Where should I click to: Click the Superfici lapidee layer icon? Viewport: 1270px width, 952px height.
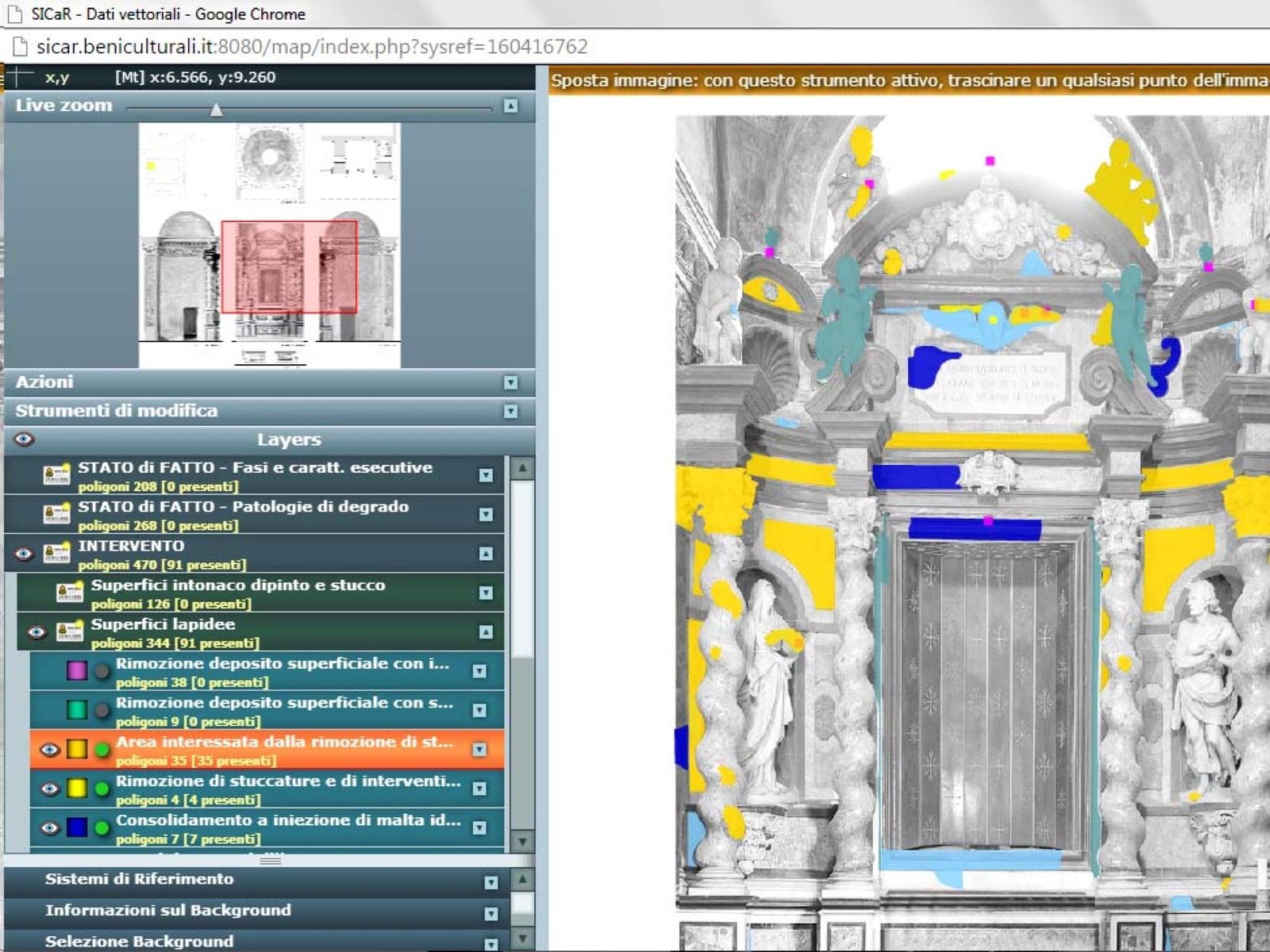pos(70,631)
